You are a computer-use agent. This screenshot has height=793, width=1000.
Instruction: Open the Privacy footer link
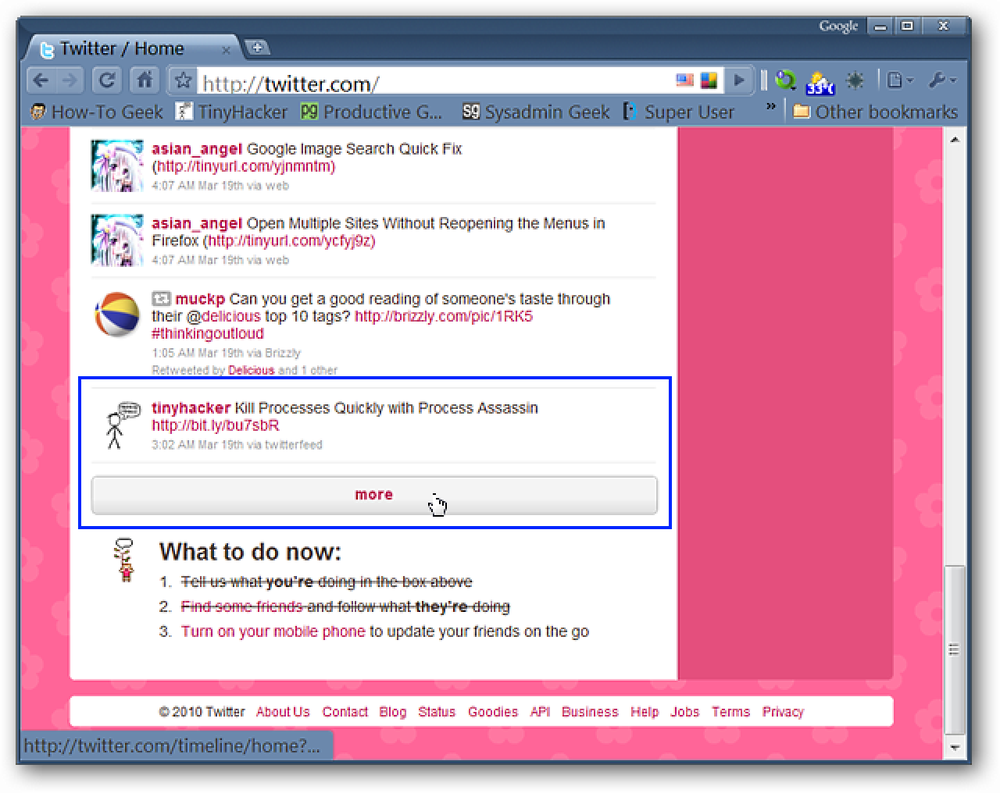click(783, 712)
